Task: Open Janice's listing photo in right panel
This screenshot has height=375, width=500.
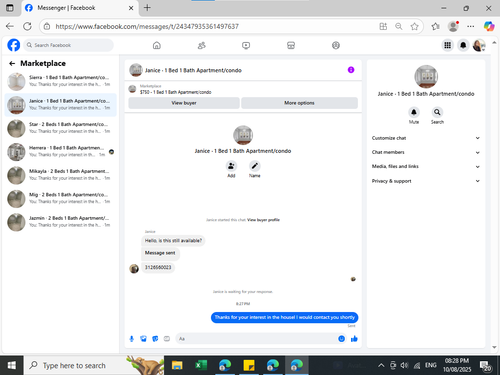Action: tap(426, 77)
